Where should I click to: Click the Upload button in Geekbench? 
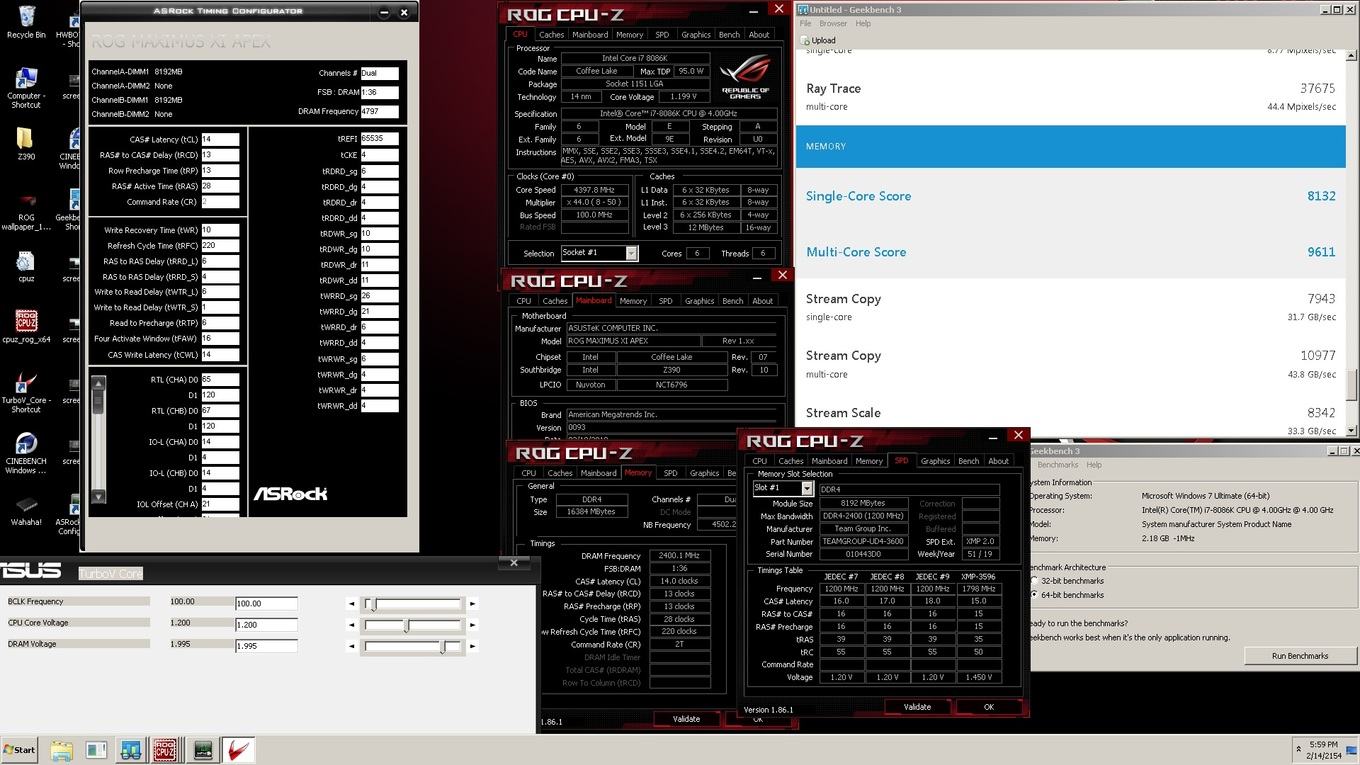coord(818,40)
